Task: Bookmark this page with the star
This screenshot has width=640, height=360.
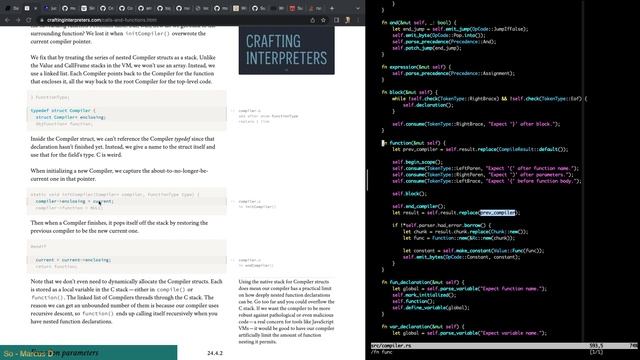Action: [x=323, y=20]
